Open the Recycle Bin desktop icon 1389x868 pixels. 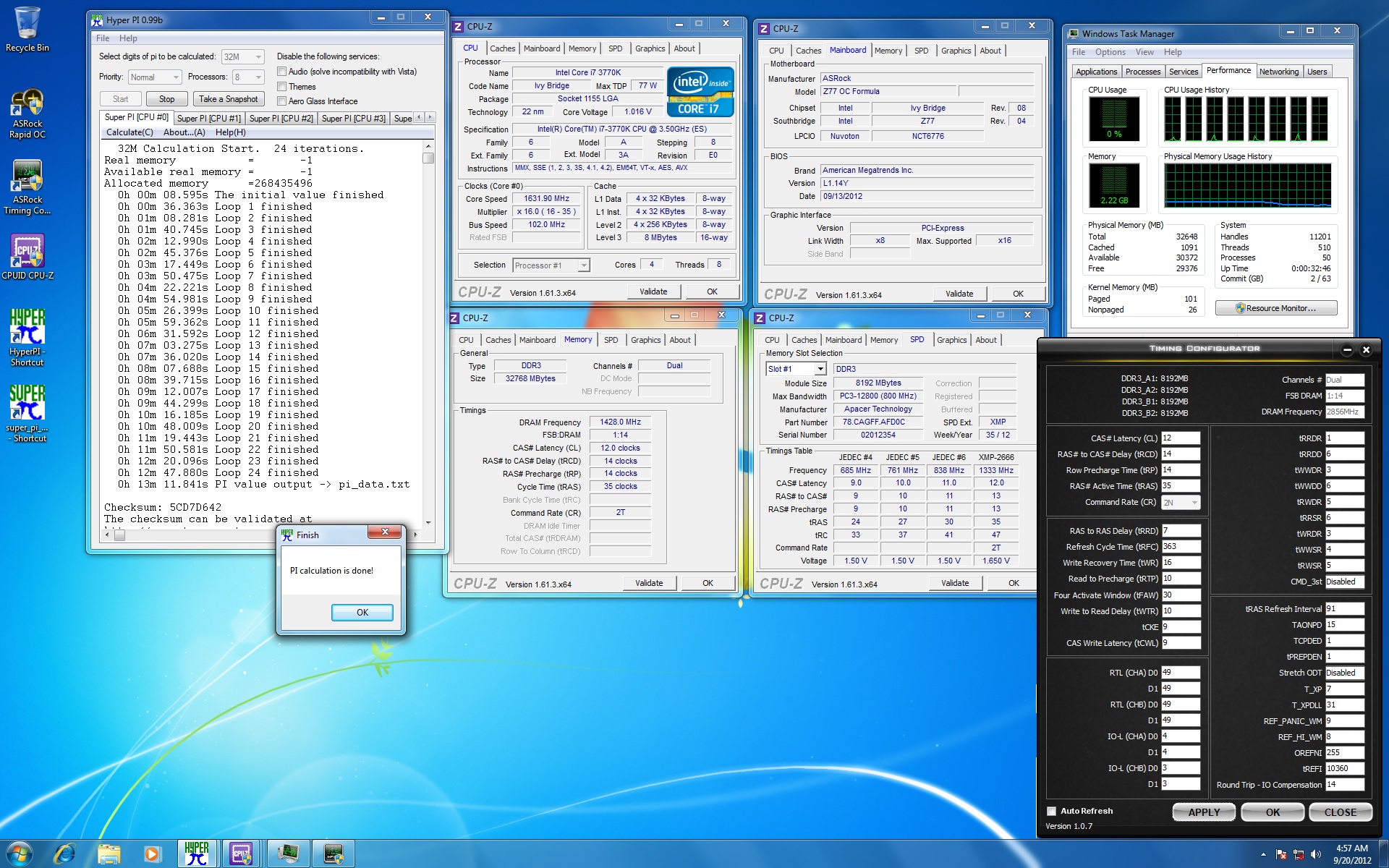click(27, 29)
